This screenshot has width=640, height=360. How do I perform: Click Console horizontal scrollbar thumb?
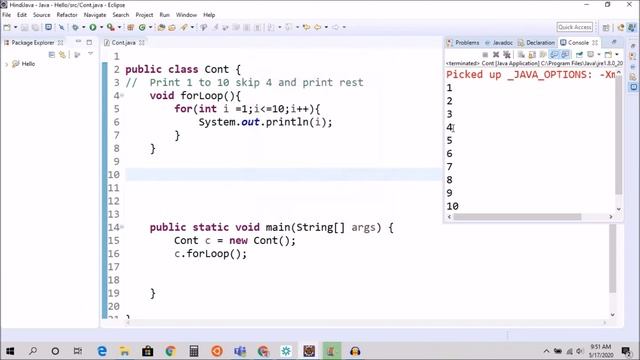pyautogui.click(x=517, y=217)
